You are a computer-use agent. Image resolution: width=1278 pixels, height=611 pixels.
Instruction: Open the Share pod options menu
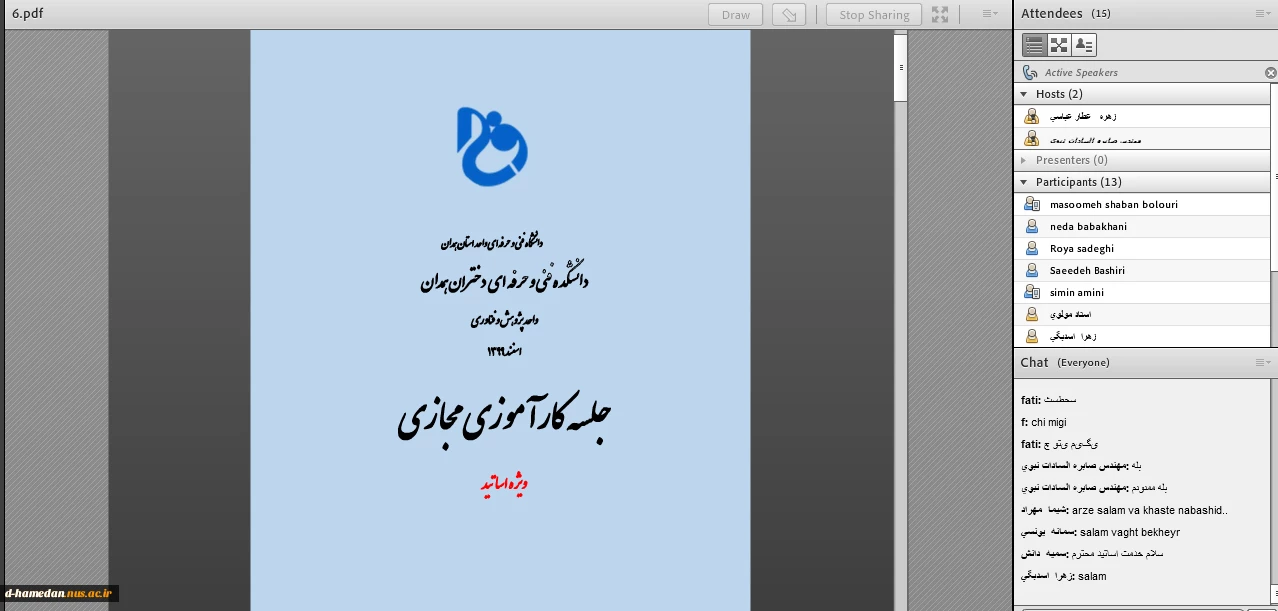click(990, 14)
